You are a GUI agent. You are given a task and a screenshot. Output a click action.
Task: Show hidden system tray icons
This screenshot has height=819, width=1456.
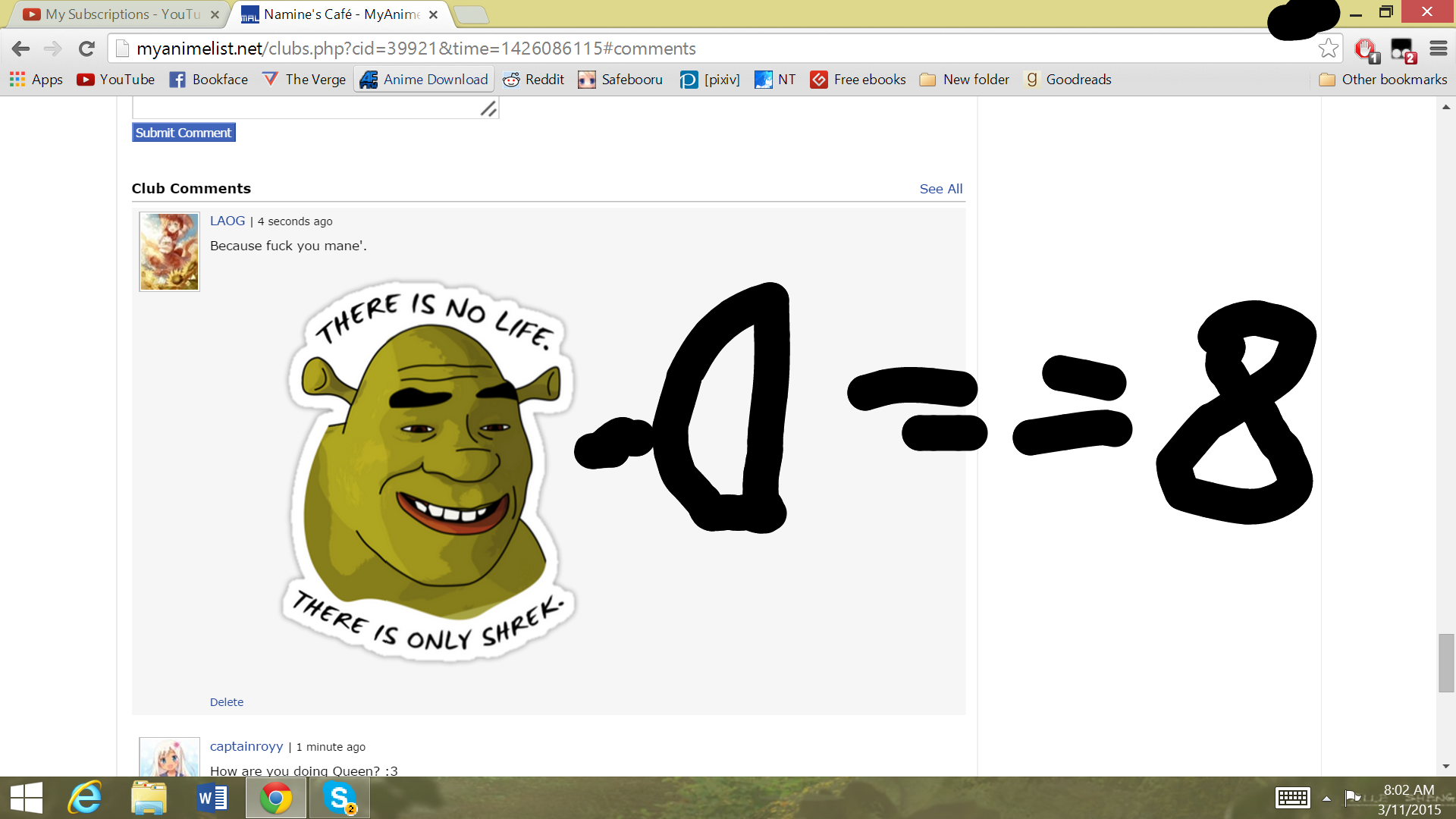pos(1326,798)
